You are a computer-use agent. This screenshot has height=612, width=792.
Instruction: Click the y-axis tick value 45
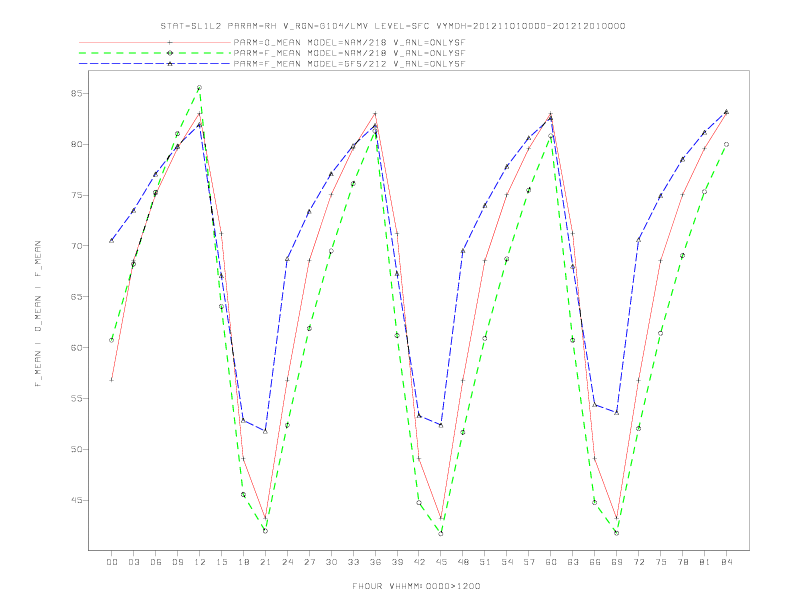[77, 500]
